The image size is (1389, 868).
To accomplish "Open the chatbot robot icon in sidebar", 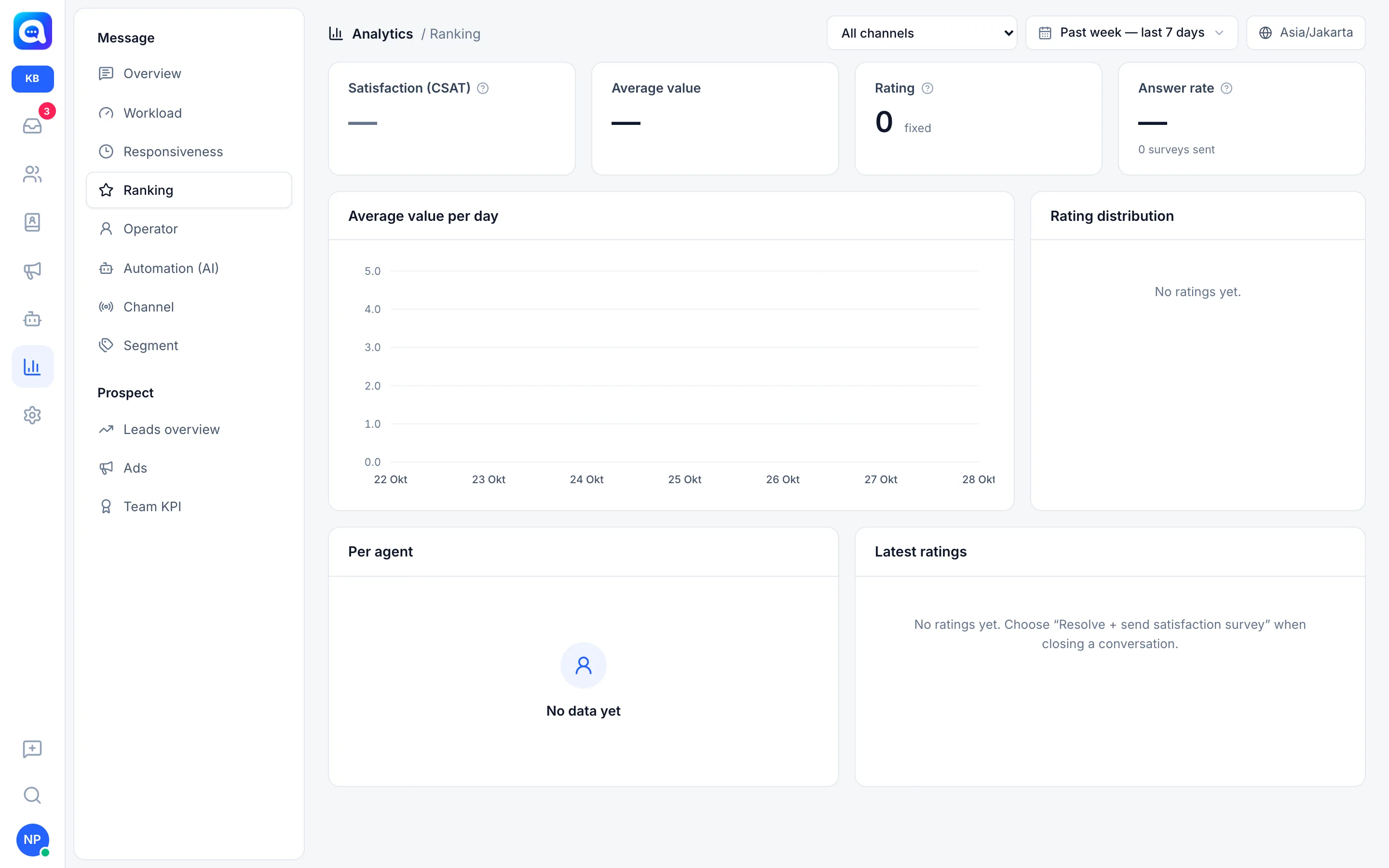I will click(33, 319).
